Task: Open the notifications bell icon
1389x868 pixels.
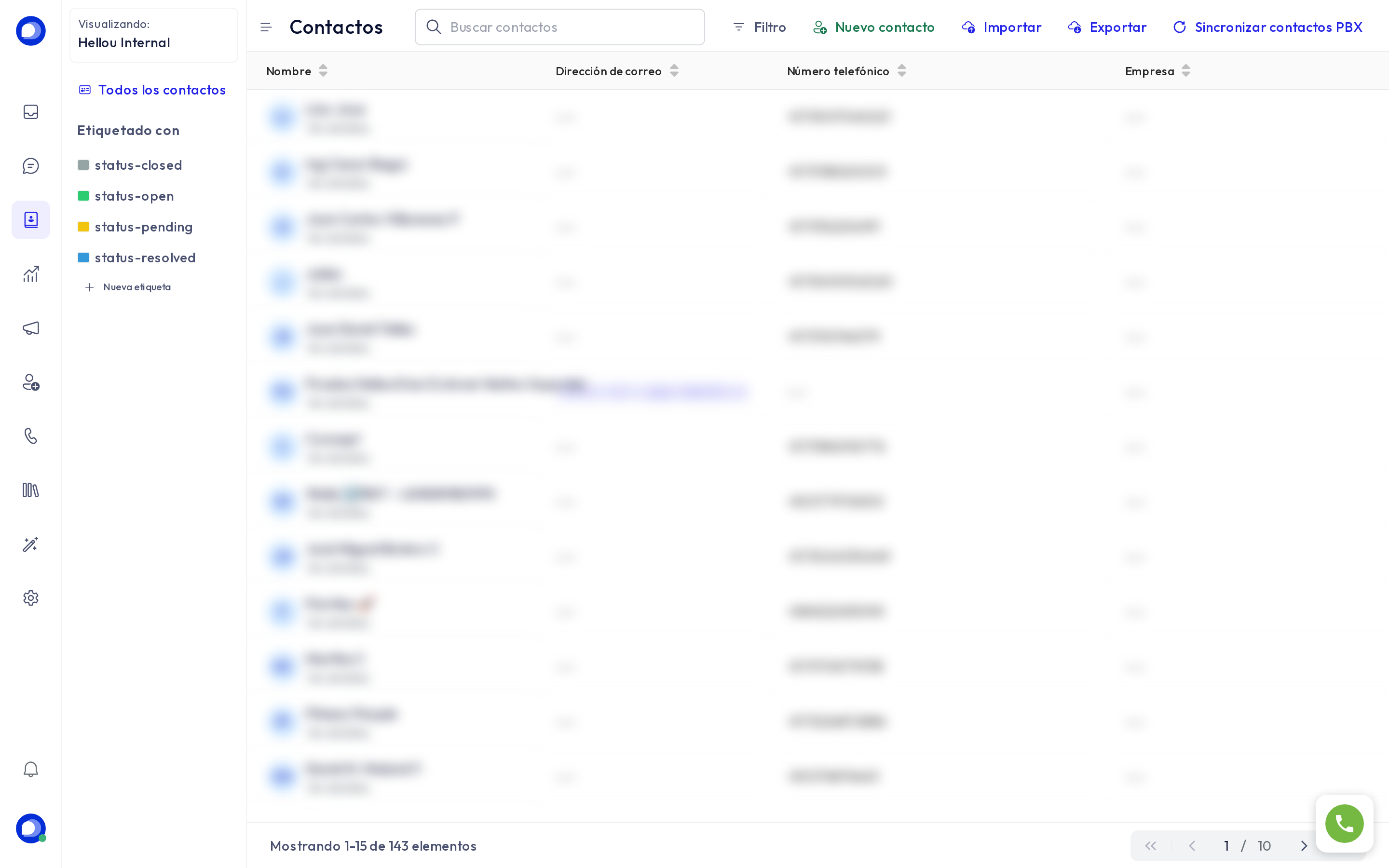Action: tap(30, 769)
